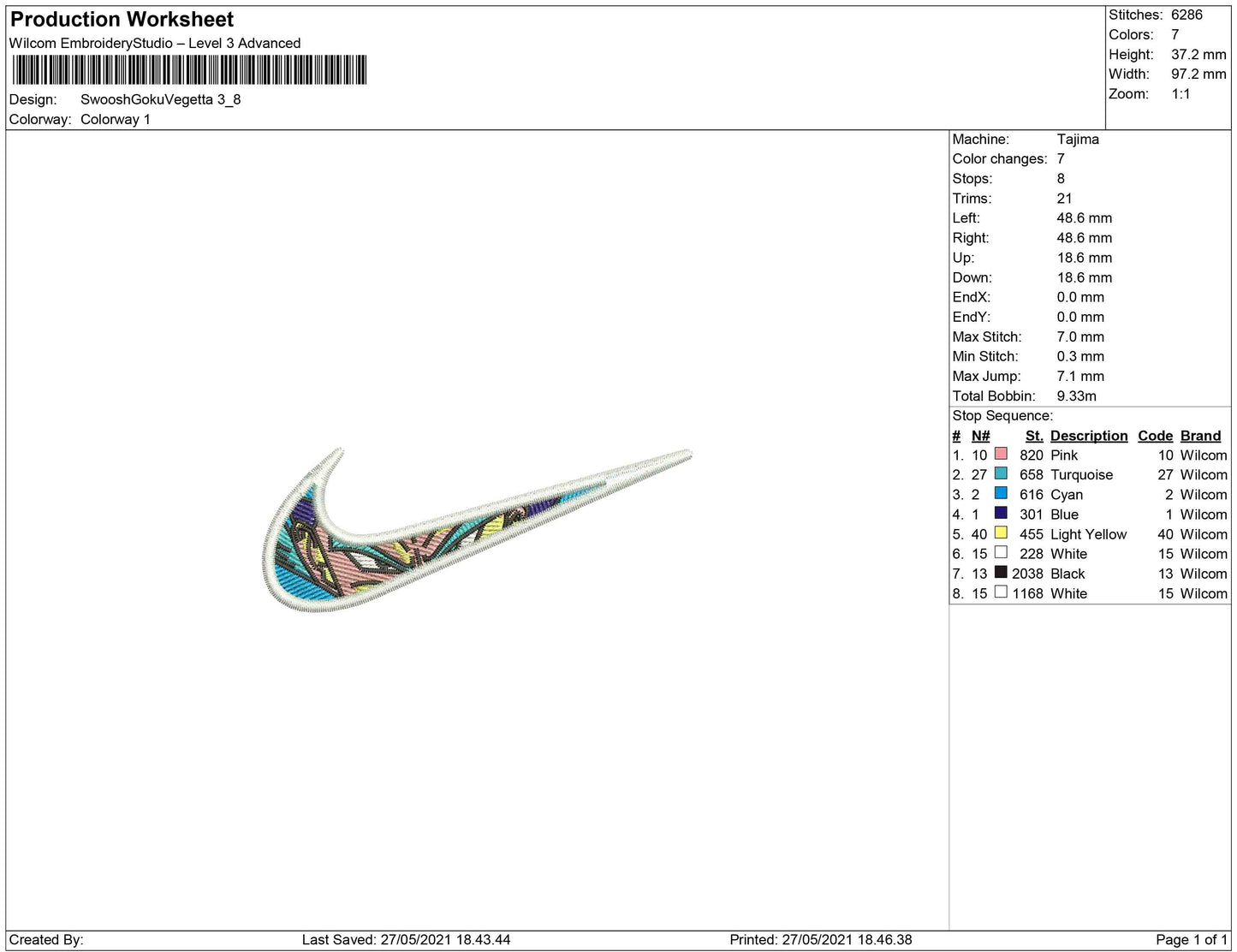
Task: Select the Max Stitch value 7.0 mm
Action: (1080, 337)
